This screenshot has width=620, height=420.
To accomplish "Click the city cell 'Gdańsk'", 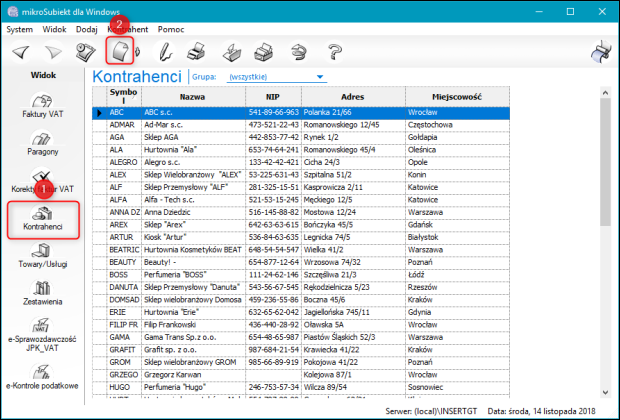I will [x=457, y=225].
